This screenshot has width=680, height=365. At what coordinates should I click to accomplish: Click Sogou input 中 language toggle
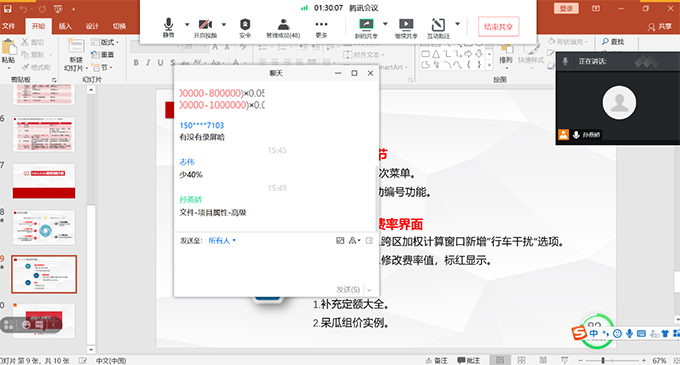(594, 333)
